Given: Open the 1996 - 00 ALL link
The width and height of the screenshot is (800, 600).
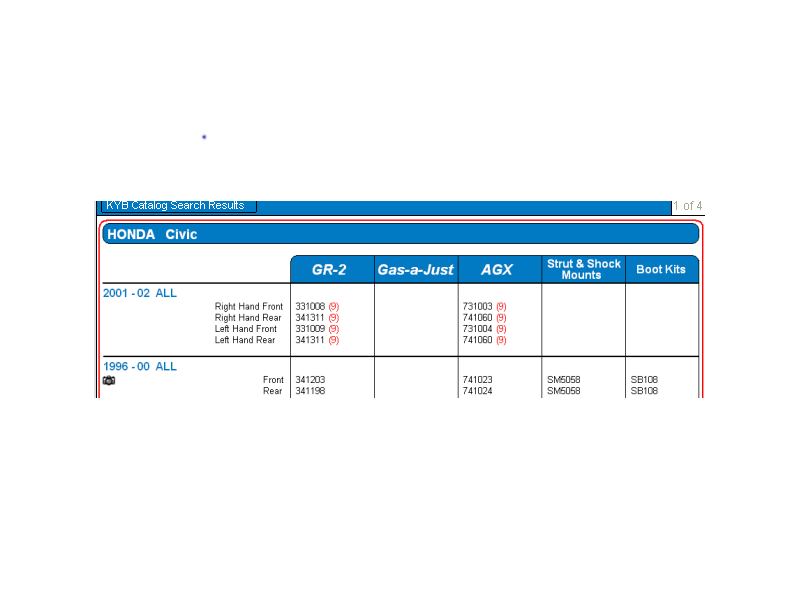Looking at the screenshot, I should point(139,366).
